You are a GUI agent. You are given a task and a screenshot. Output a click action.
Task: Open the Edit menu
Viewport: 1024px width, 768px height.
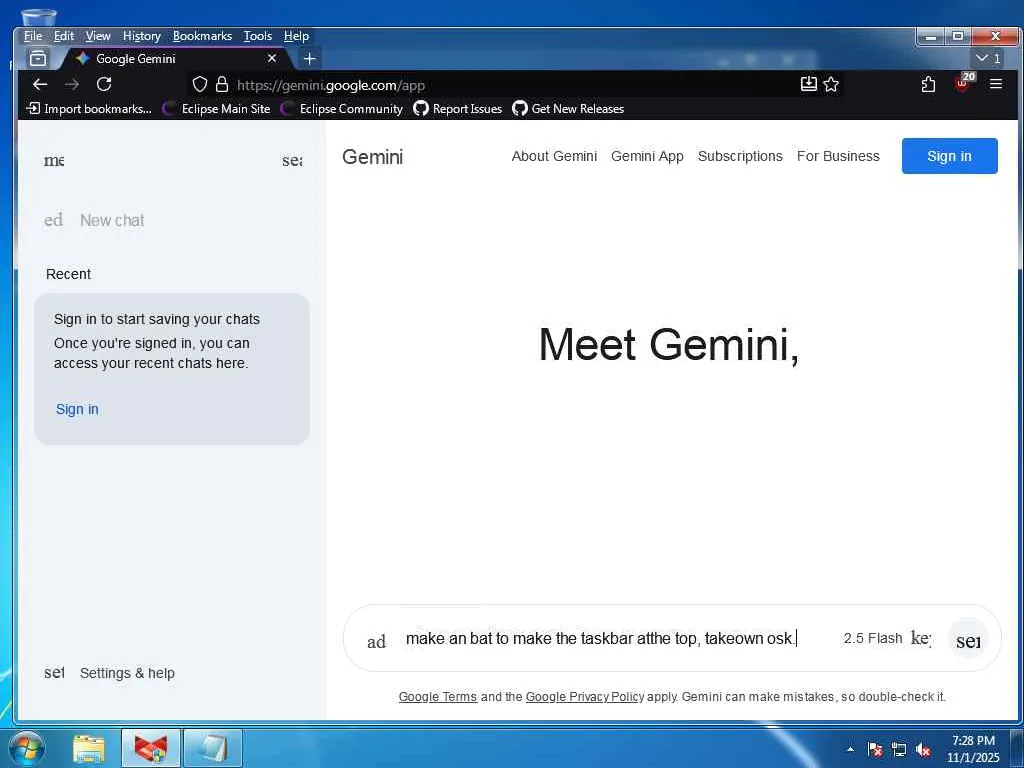click(x=63, y=36)
